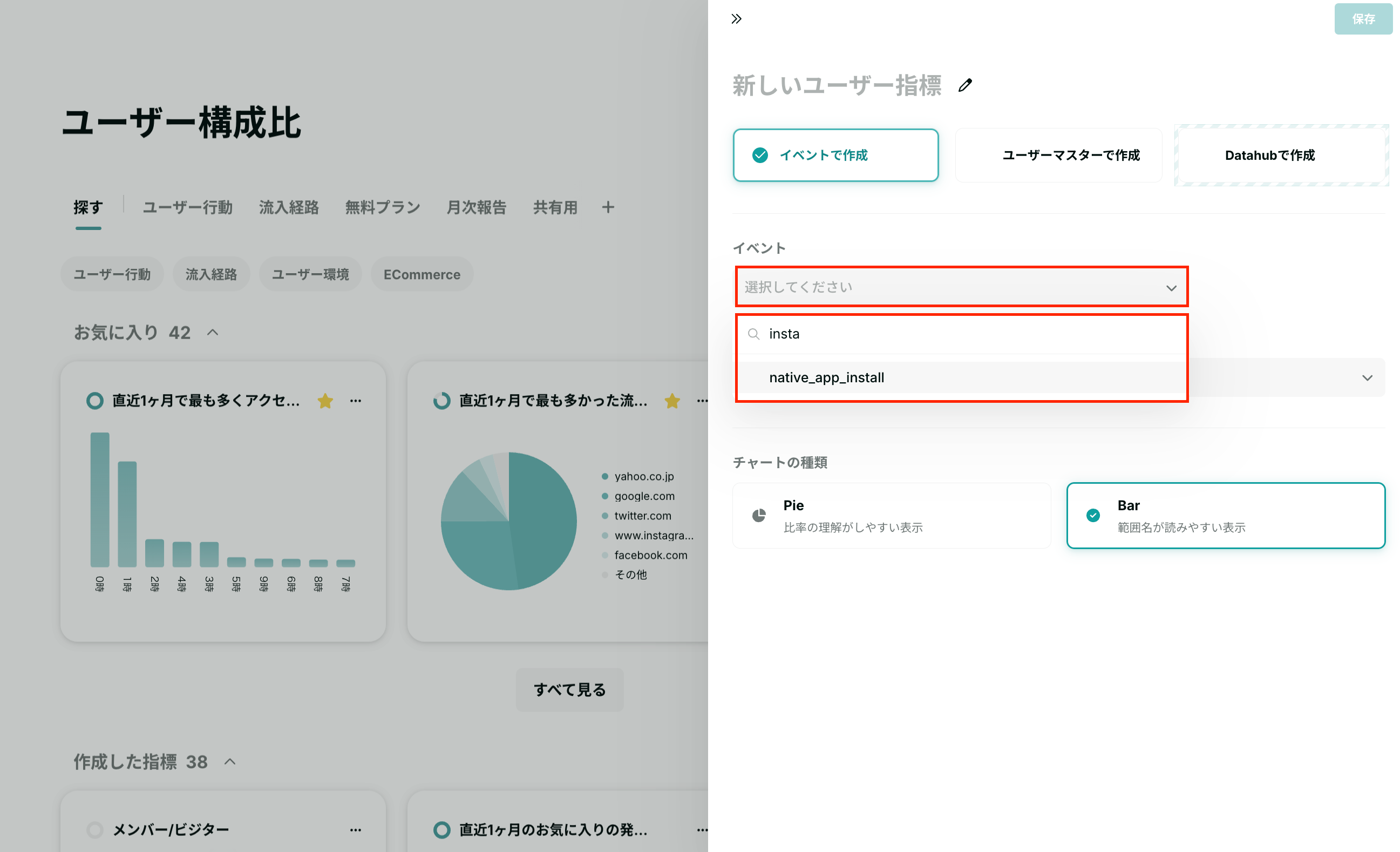Click the Bar option checkmark icon
The image size is (1400, 852).
[1092, 516]
